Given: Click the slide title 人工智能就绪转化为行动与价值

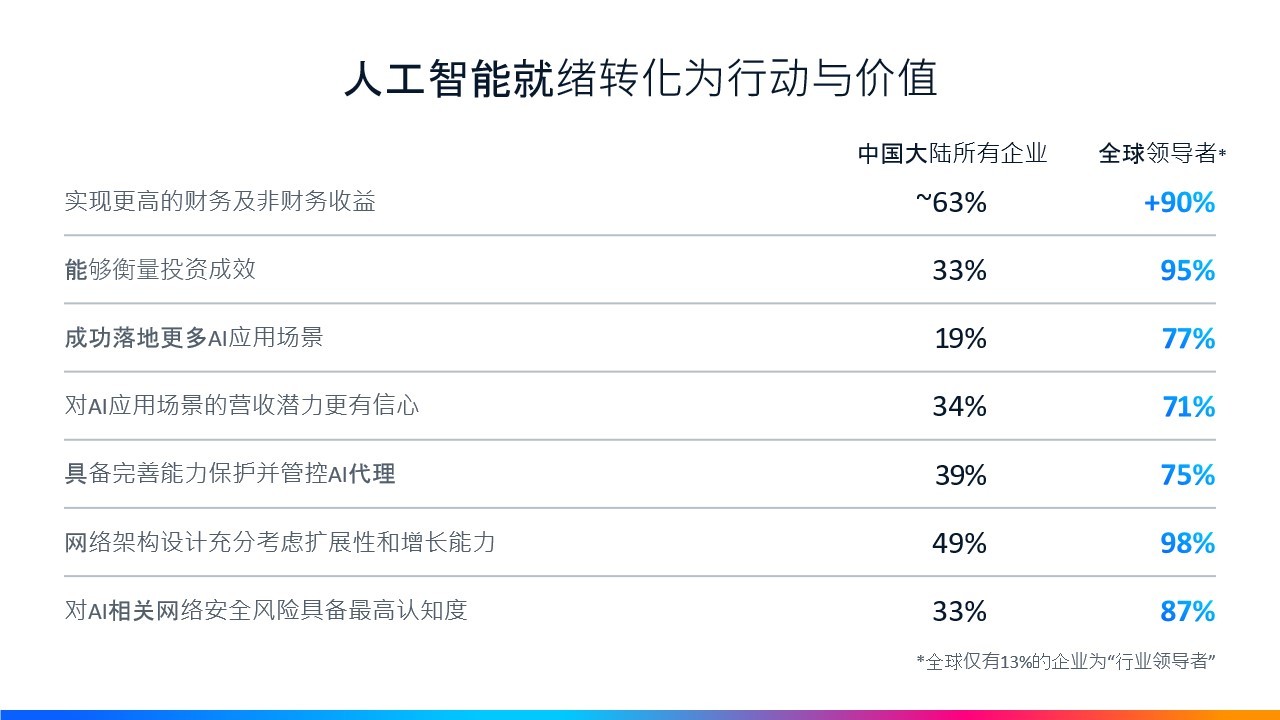Looking at the screenshot, I should [640, 79].
